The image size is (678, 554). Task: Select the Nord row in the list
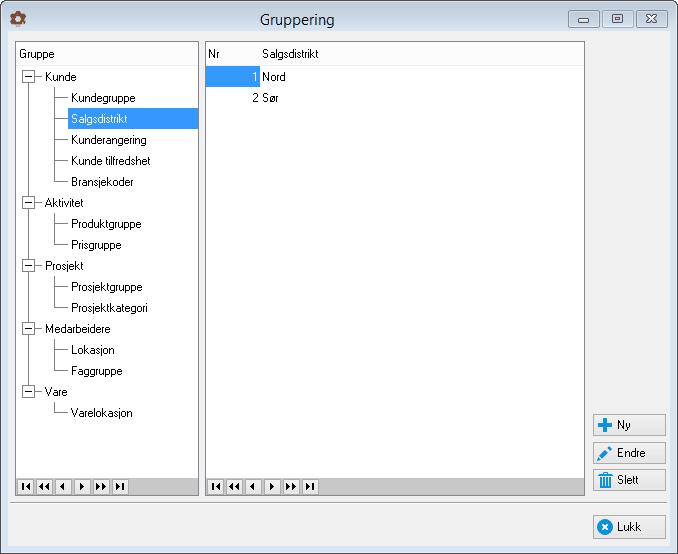coord(395,77)
